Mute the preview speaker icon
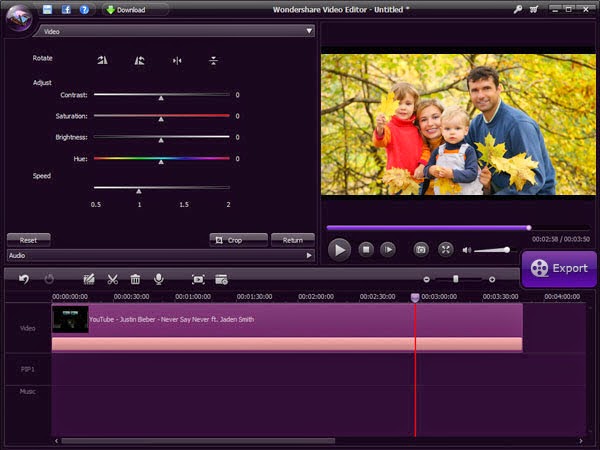Image resolution: width=600 pixels, height=450 pixels. [x=466, y=250]
